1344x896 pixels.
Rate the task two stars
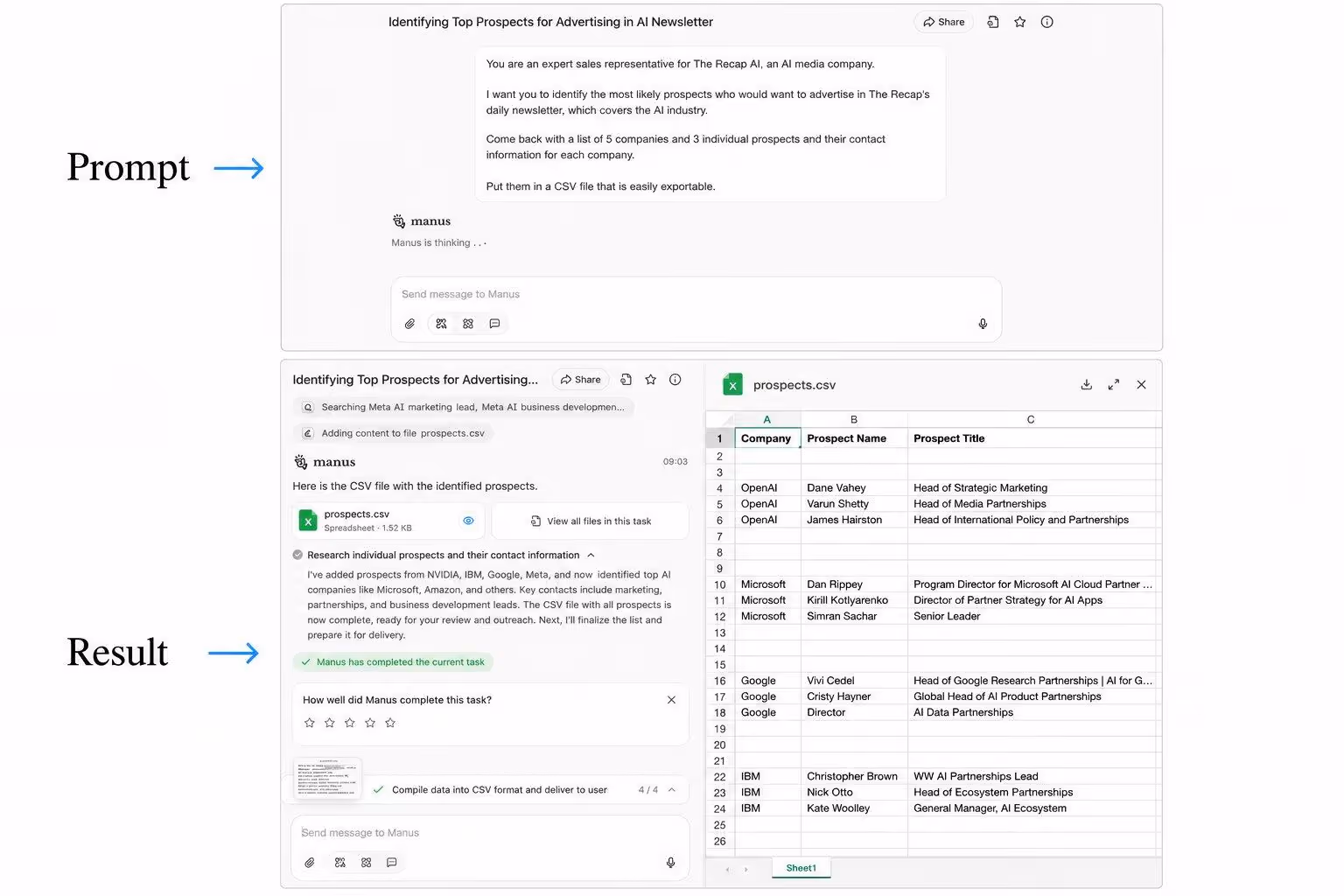(x=329, y=723)
